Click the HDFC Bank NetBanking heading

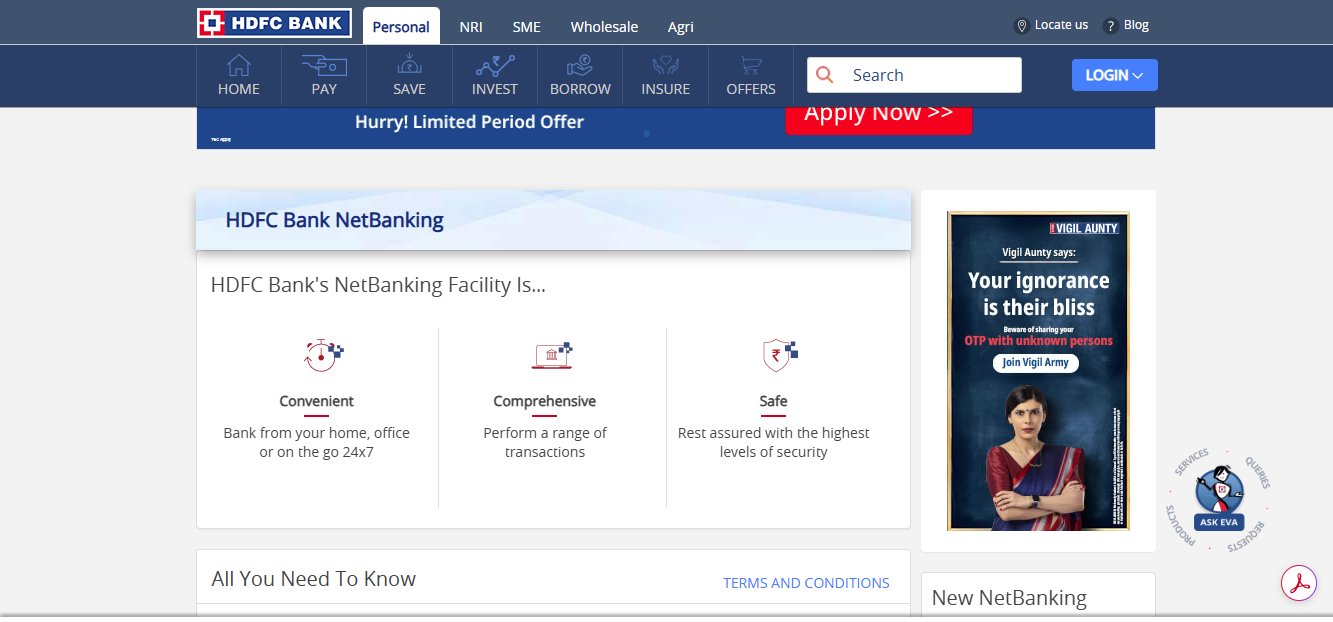(x=335, y=220)
